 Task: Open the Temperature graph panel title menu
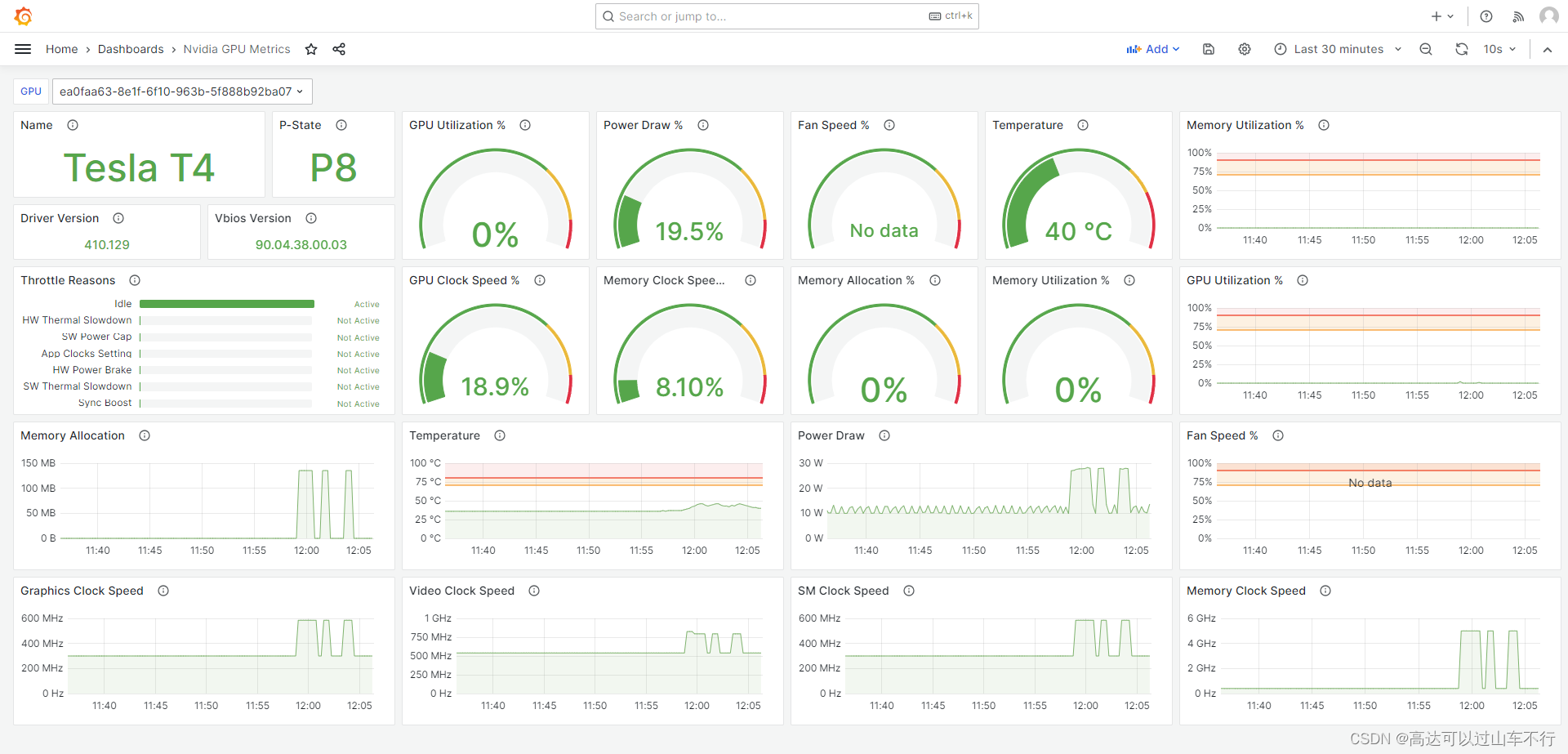(444, 435)
